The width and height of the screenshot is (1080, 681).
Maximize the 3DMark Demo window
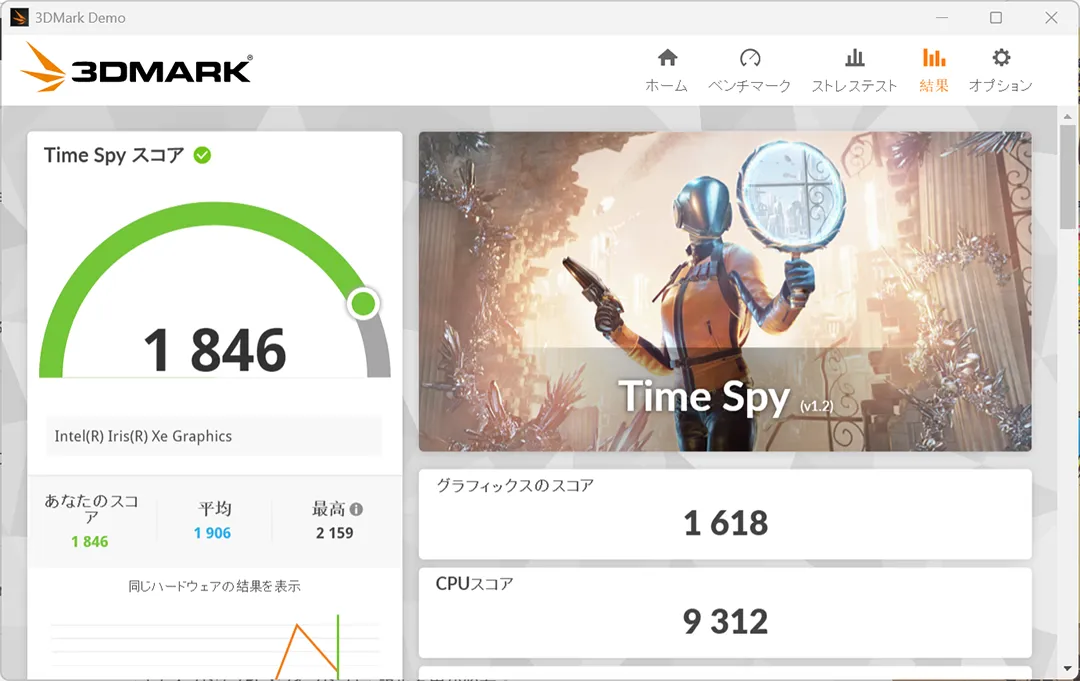click(996, 17)
